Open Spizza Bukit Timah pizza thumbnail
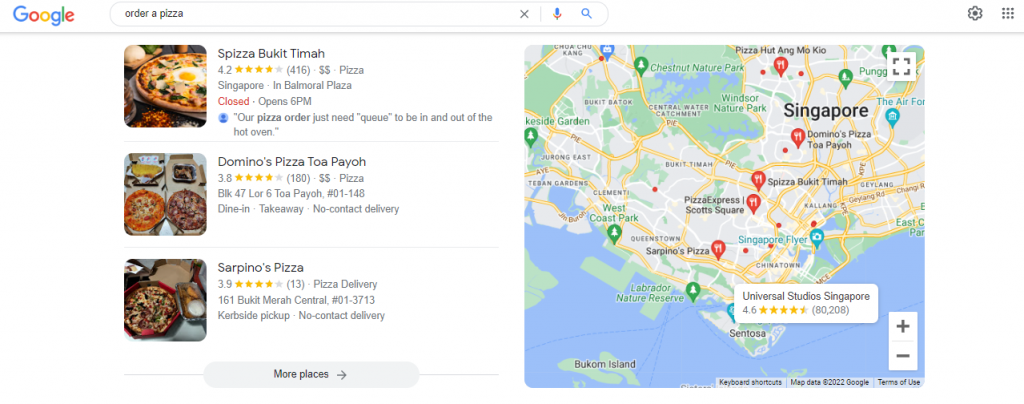Screen dimensions: 1024x404 coord(165,86)
